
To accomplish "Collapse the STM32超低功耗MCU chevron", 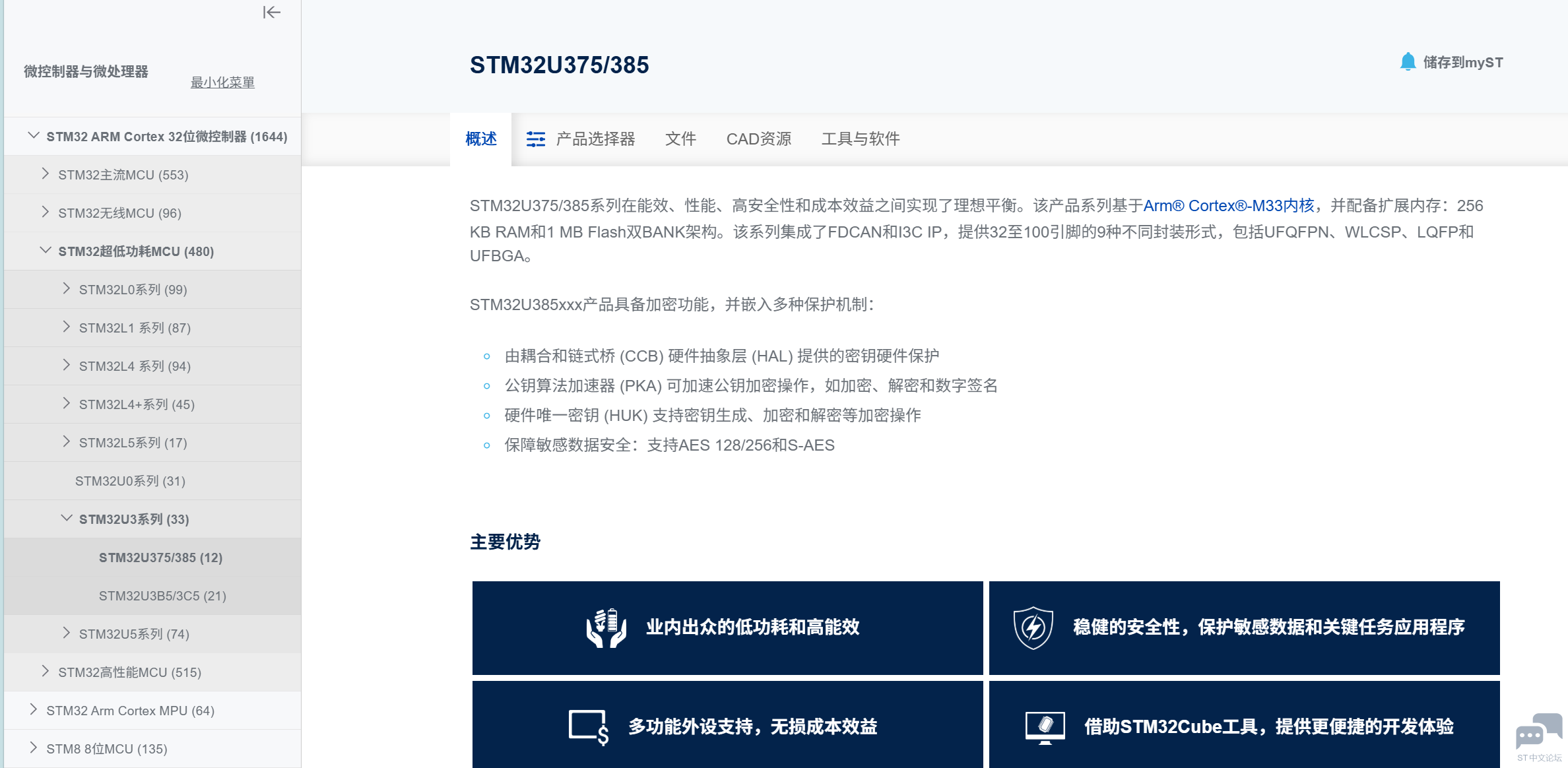I will pos(45,251).
